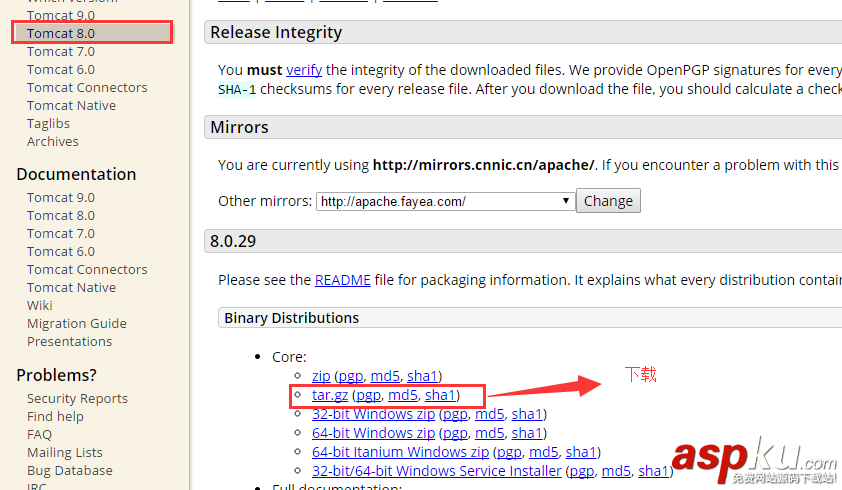Open the README link
Image resolution: width=842 pixels, height=490 pixels.
(x=343, y=280)
